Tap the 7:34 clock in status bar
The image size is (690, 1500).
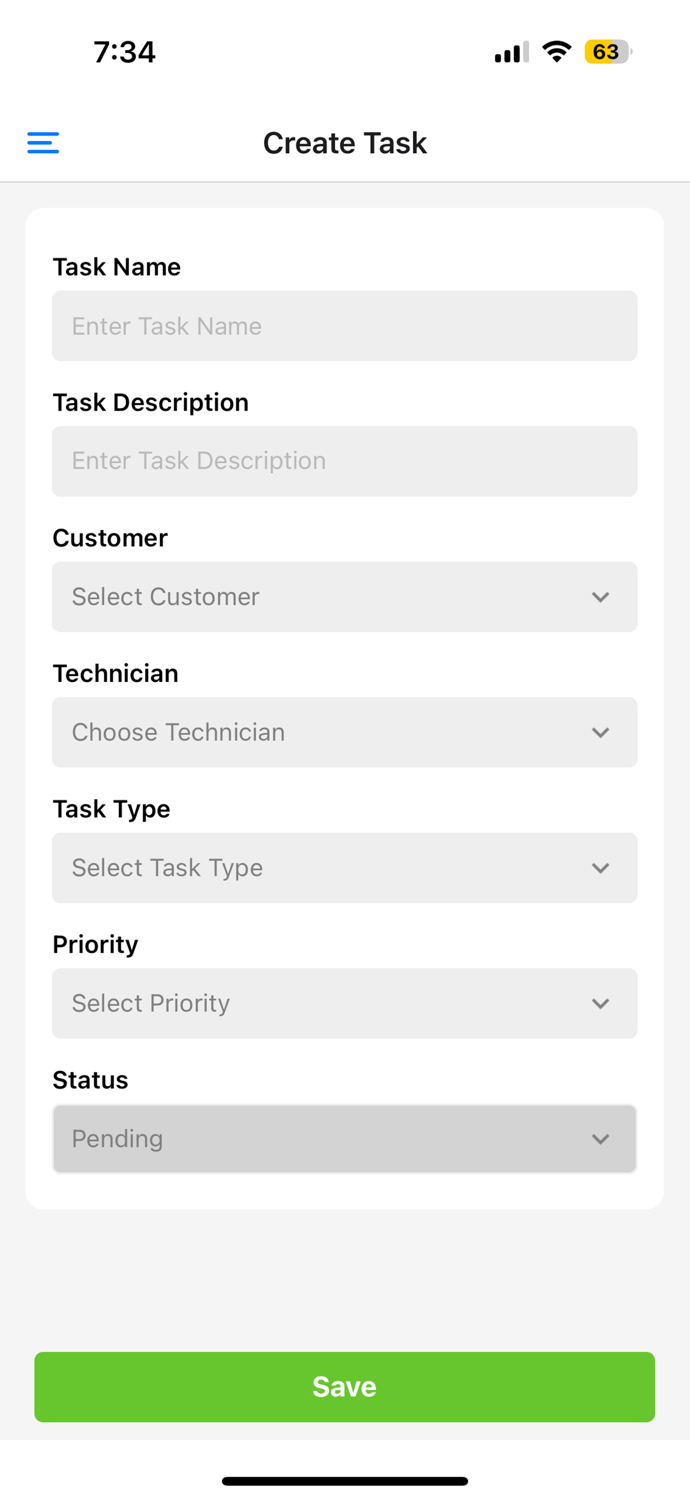pos(124,52)
